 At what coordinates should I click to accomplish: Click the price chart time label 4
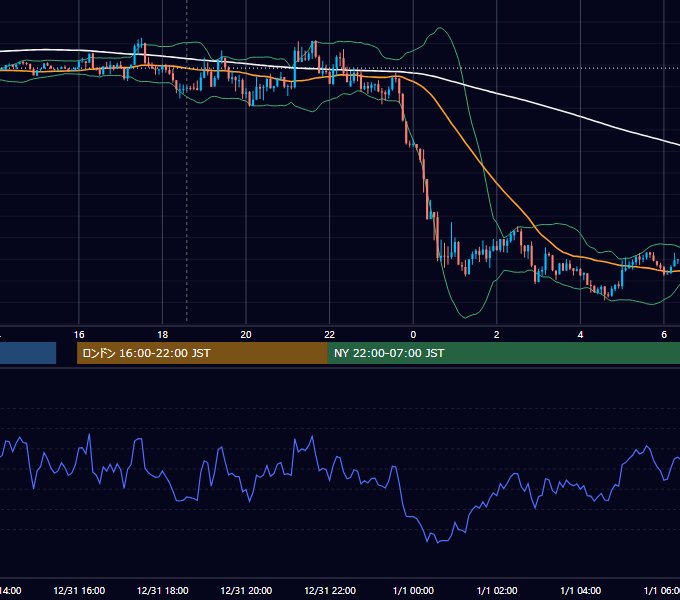580,335
